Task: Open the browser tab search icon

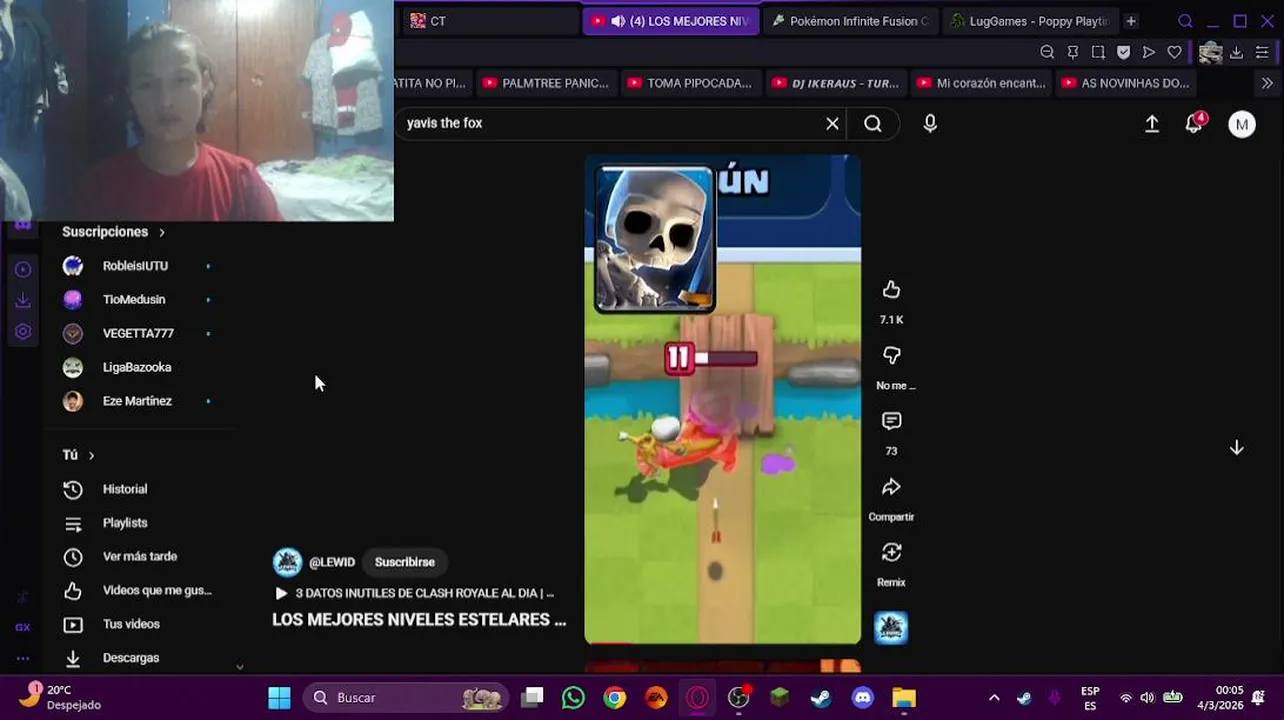Action: tap(1185, 21)
